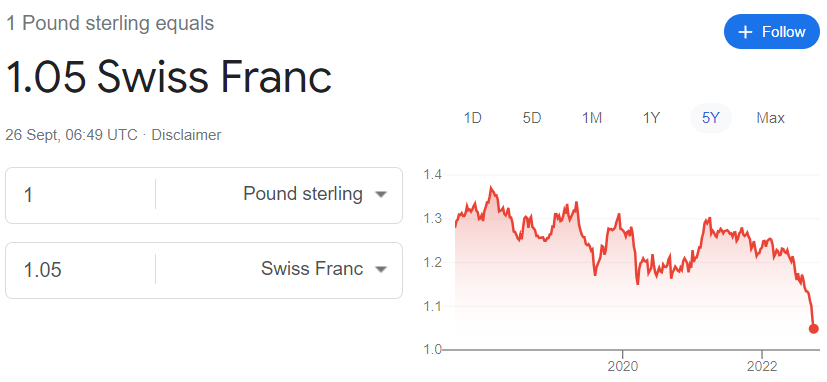Click the 2020 marker on chart axis

click(x=623, y=367)
